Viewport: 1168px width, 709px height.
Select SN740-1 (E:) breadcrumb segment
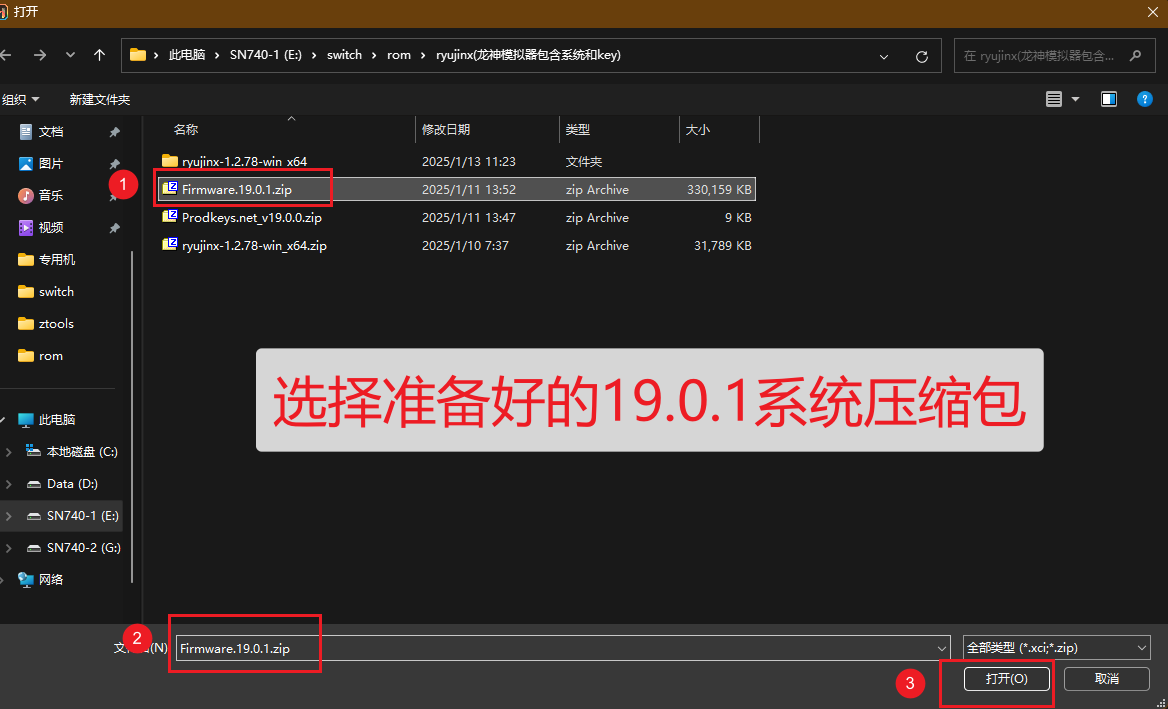[266, 55]
